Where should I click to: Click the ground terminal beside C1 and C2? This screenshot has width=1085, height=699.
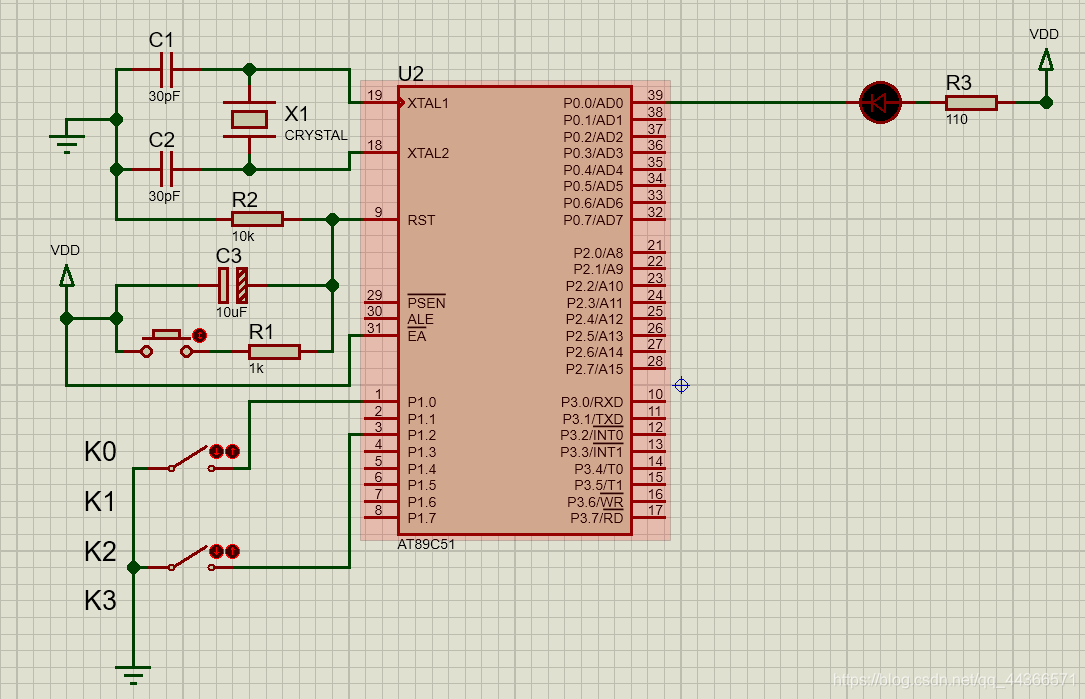point(67,143)
